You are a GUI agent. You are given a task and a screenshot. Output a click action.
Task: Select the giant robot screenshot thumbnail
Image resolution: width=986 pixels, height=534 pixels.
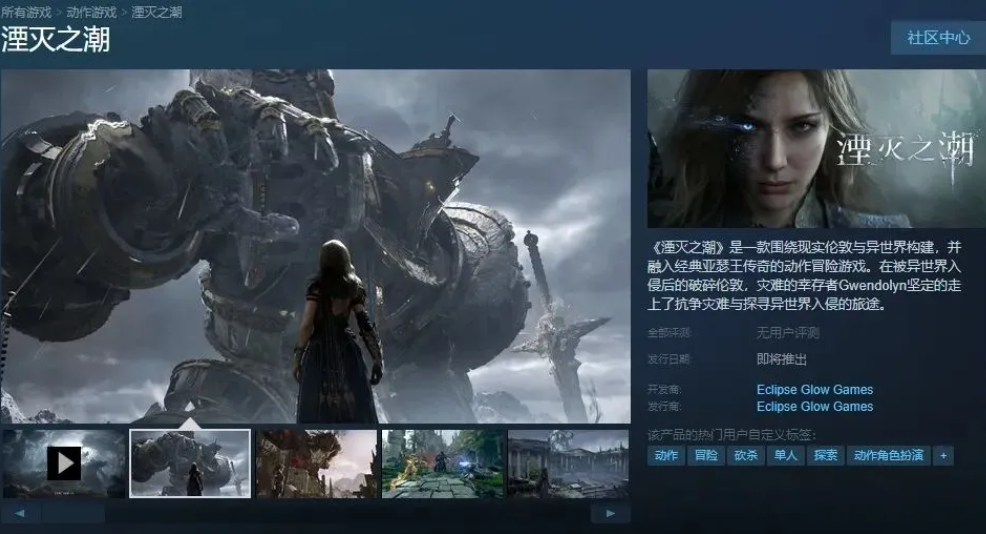tap(190, 464)
